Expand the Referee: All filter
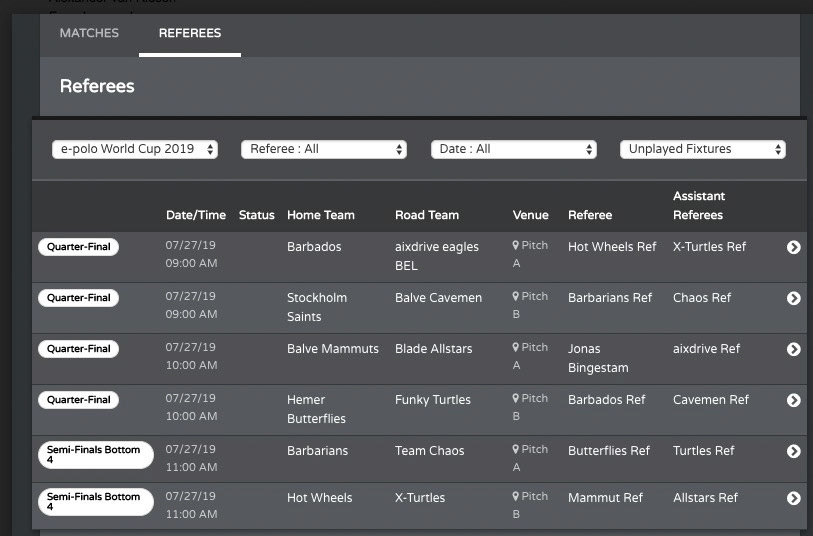This screenshot has height=536, width=813. pyautogui.click(x=324, y=149)
